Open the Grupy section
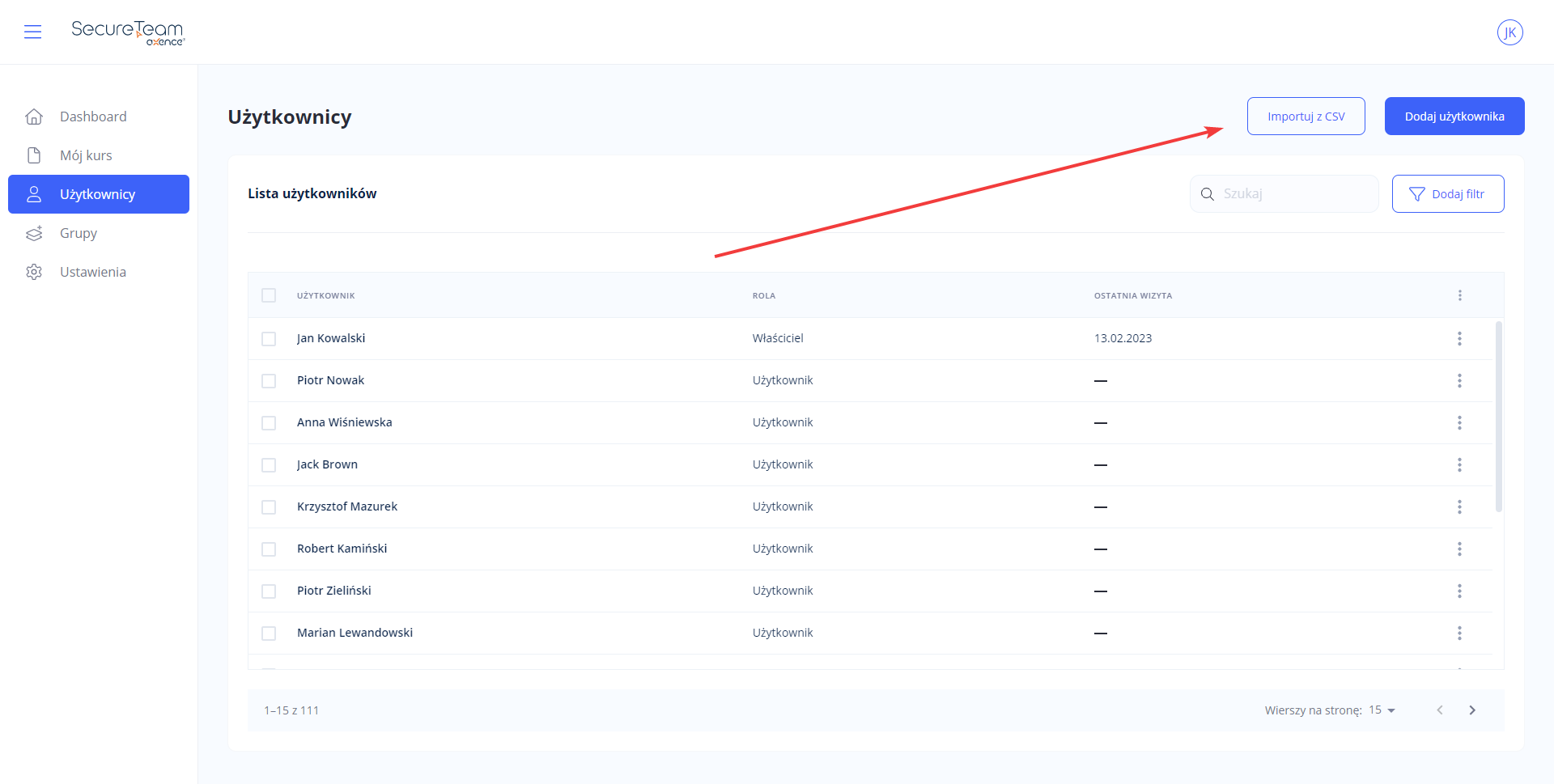The image size is (1554, 784). click(99, 233)
